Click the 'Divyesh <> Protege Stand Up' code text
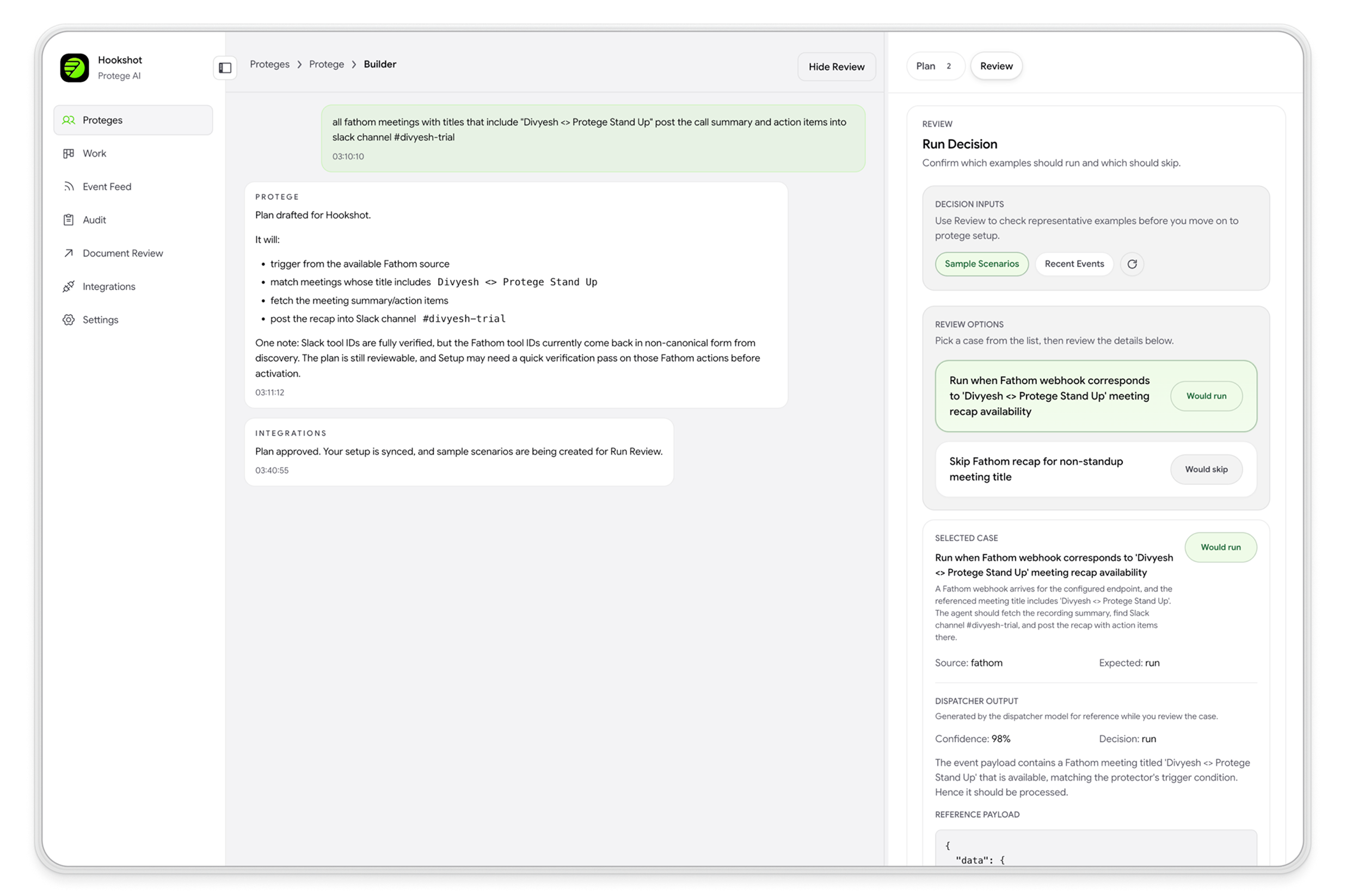Image resolution: width=1346 pixels, height=896 pixels. click(517, 282)
